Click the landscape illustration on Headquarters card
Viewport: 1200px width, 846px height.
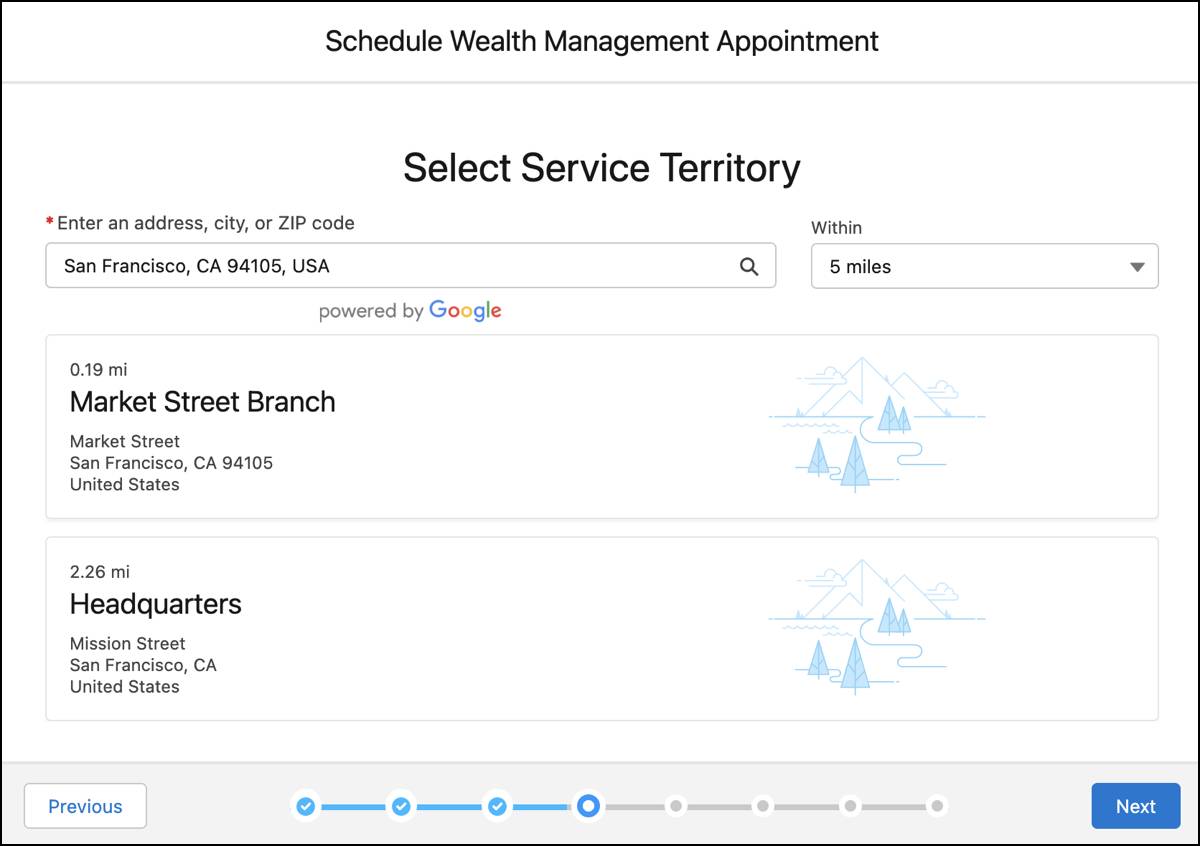pos(877,627)
